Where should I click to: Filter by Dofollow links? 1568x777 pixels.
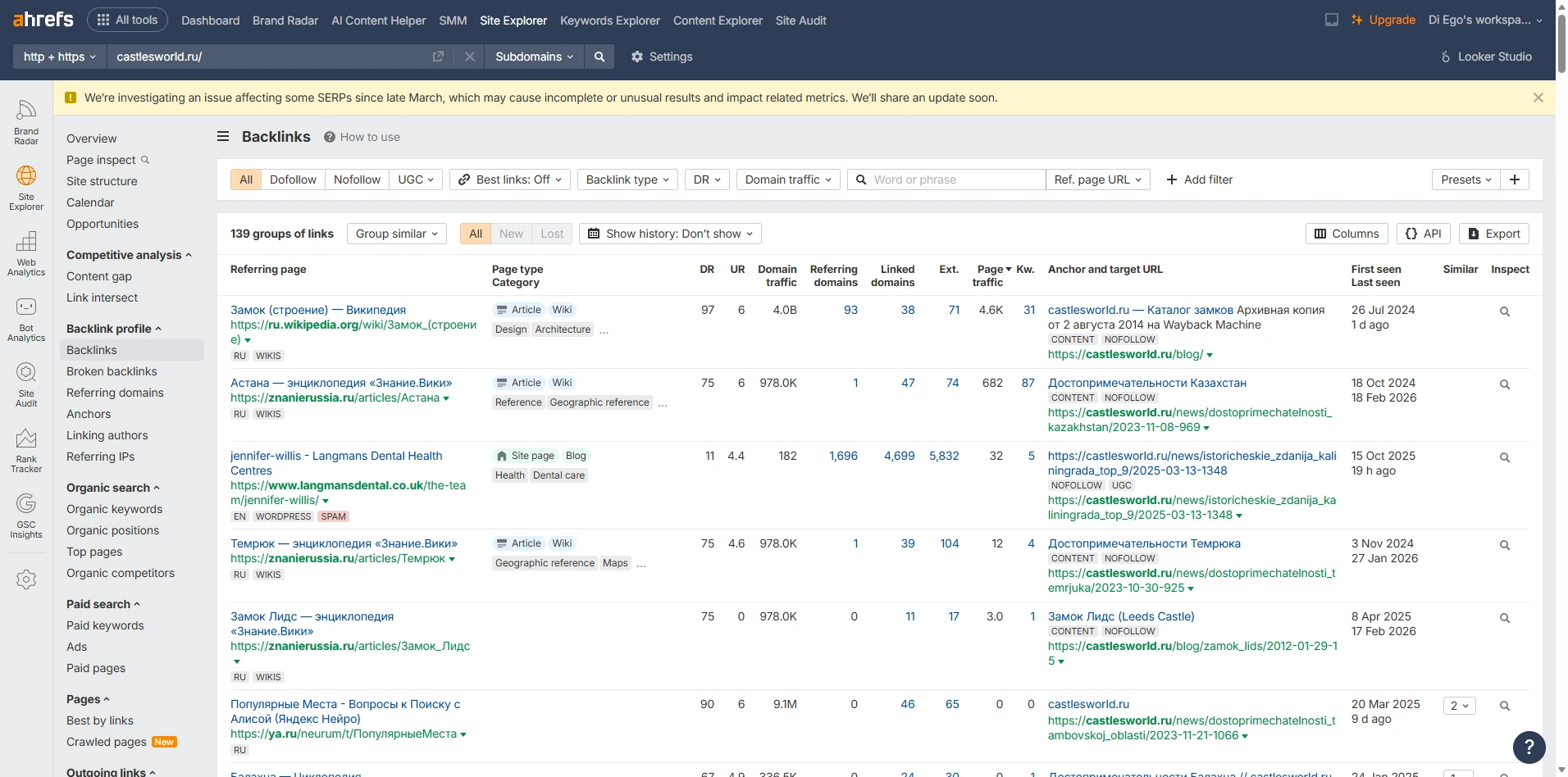pos(293,179)
